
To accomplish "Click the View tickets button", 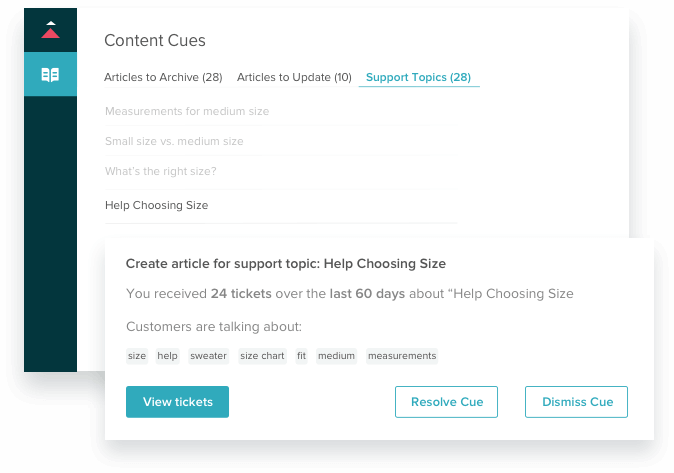I will click(178, 402).
